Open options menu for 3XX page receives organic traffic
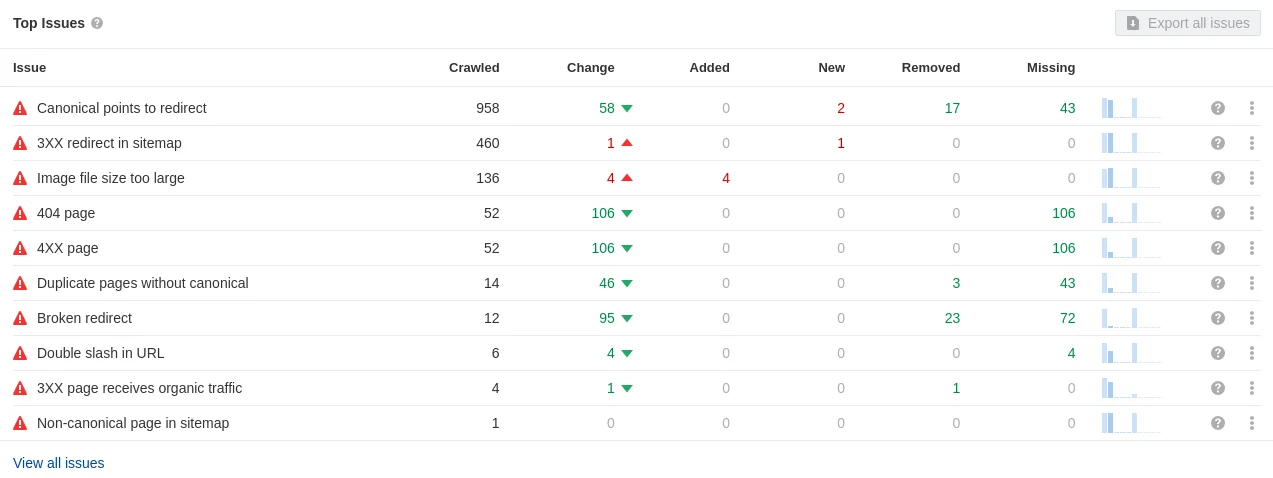Screen dimensions: 1273x478 click(1251, 388)
